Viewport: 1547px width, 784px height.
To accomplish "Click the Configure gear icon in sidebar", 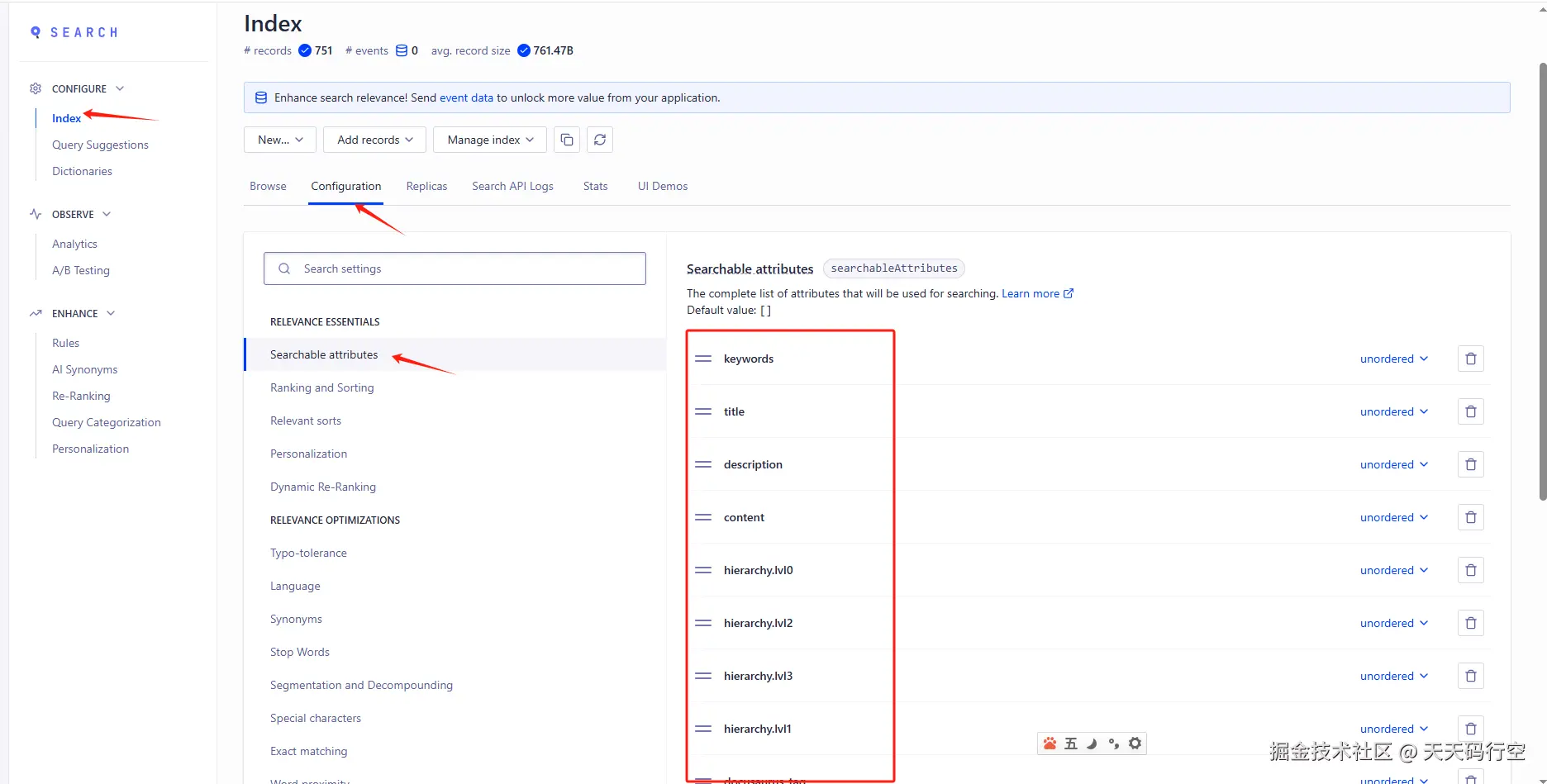I will click(x=36, y=88).
